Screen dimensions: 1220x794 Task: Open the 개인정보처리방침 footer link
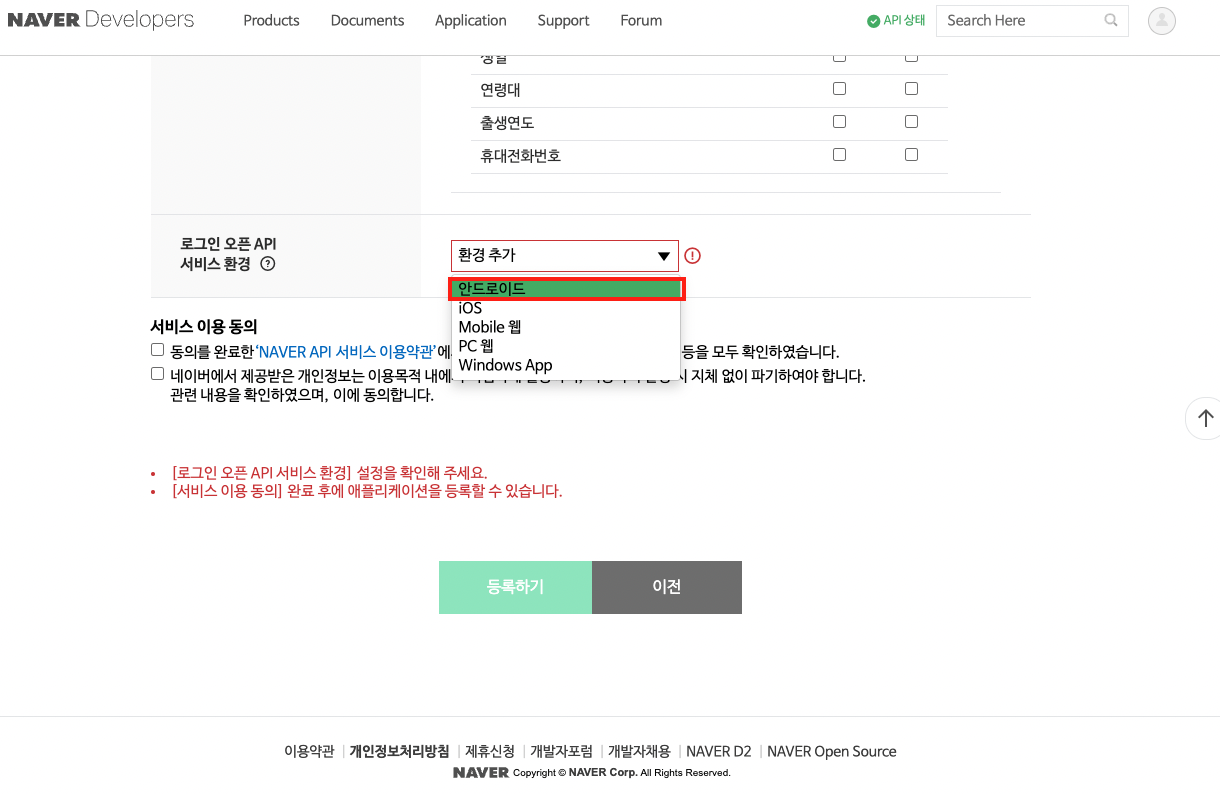(399, 751)
